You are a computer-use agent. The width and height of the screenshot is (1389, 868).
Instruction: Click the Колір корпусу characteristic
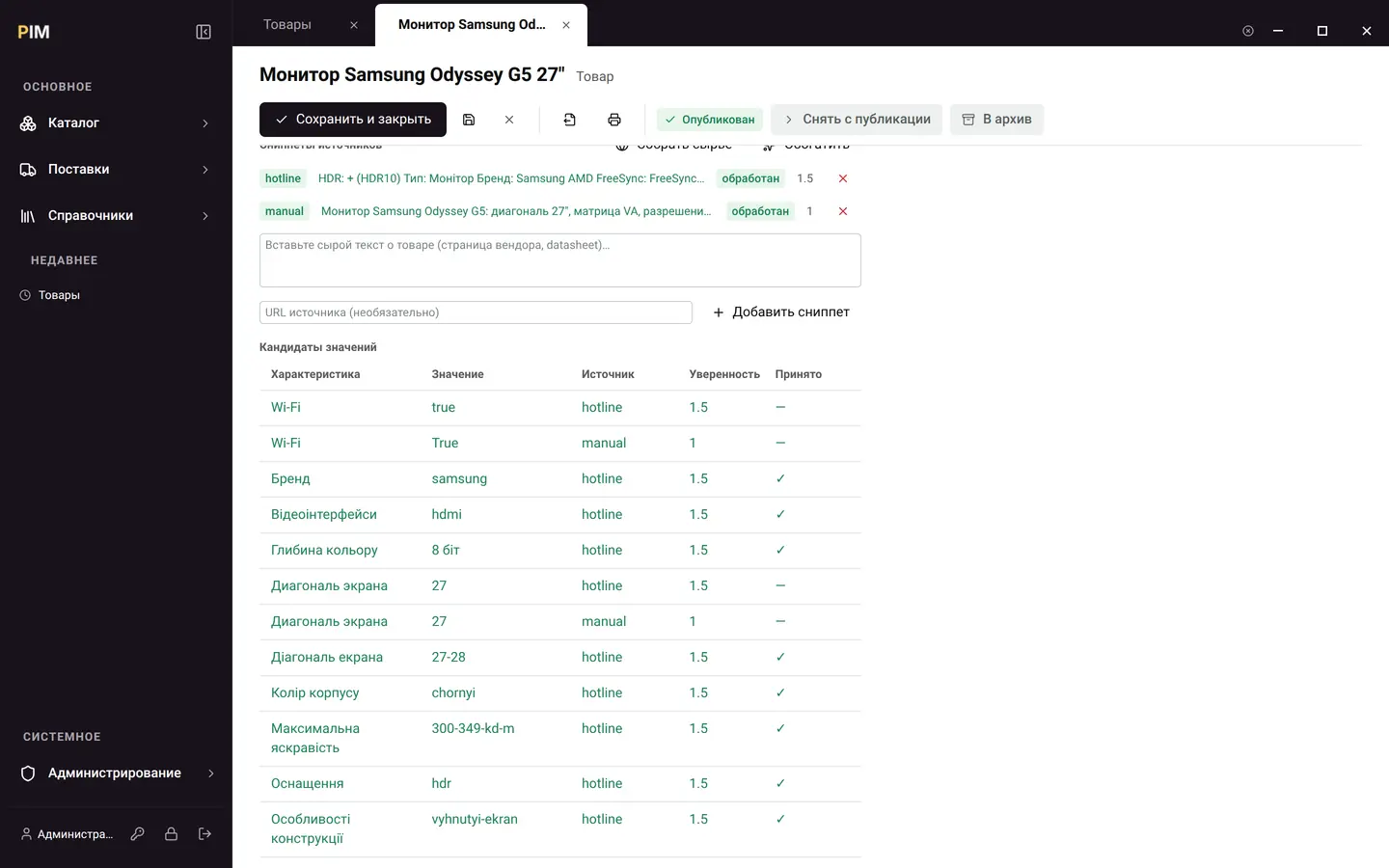click(315, 693)
